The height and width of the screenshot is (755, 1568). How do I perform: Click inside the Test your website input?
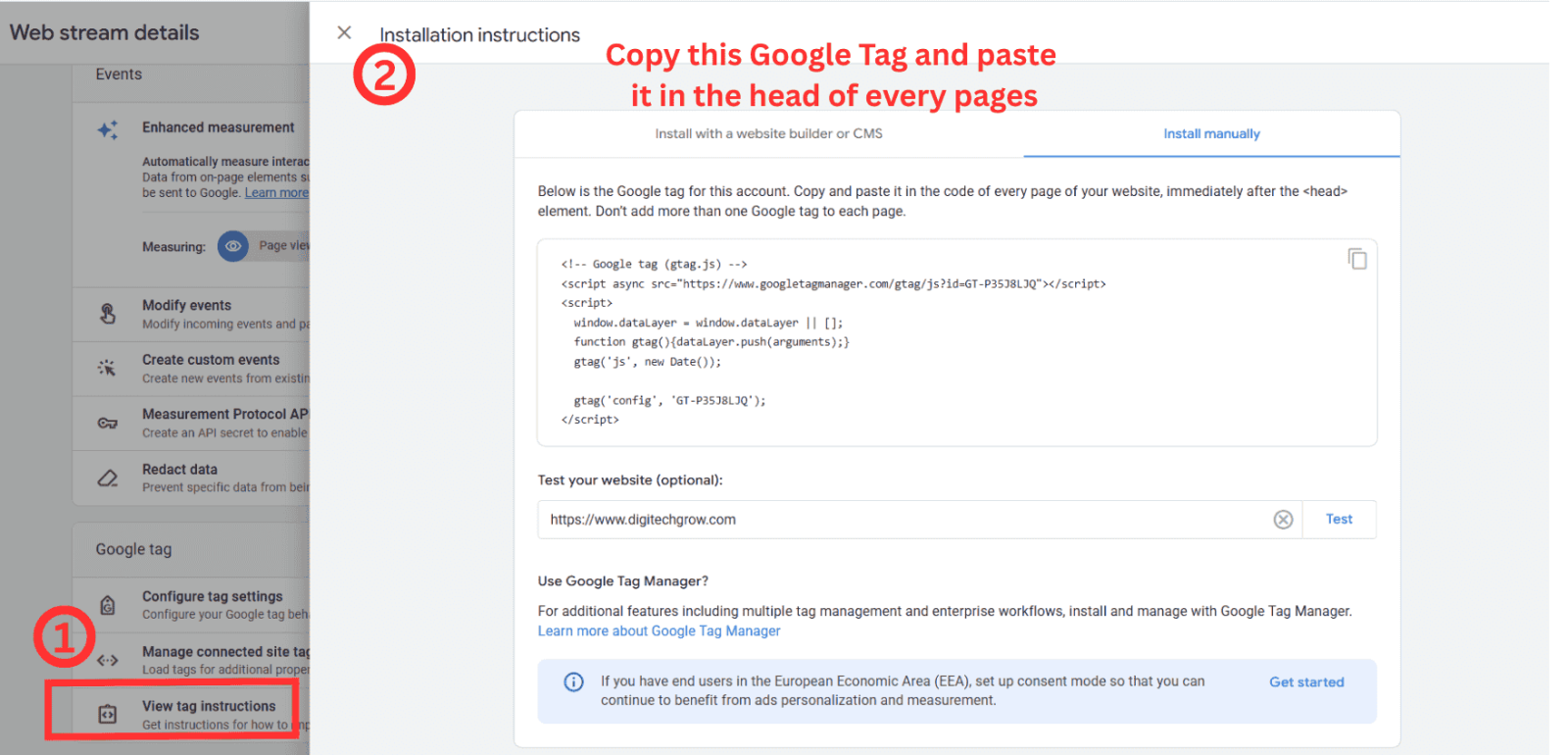pyautogui.click(x=882, y=519)
